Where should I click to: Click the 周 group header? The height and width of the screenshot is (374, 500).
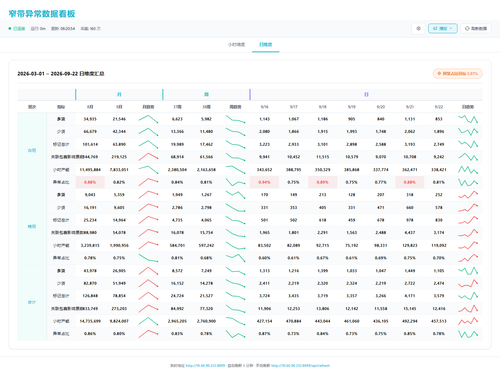point(206,95)
